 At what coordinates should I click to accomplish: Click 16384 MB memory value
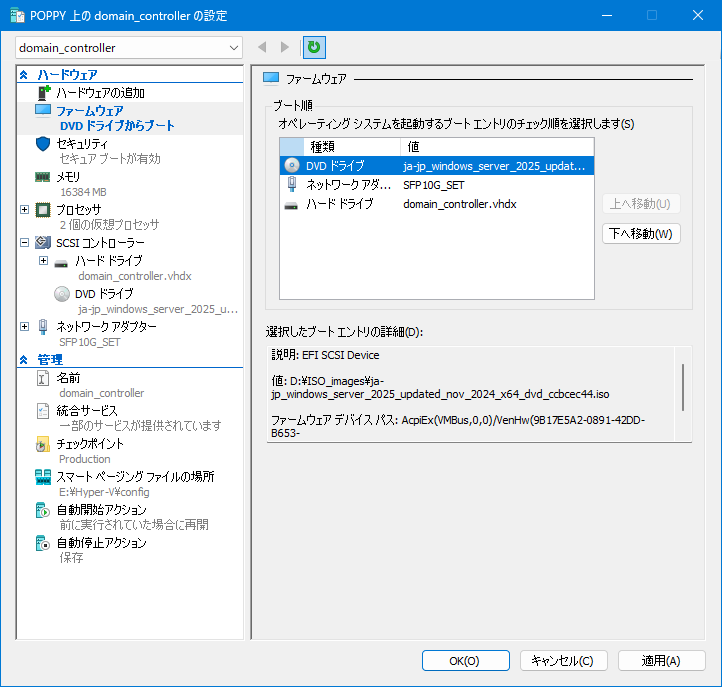[x=83, y=192]
